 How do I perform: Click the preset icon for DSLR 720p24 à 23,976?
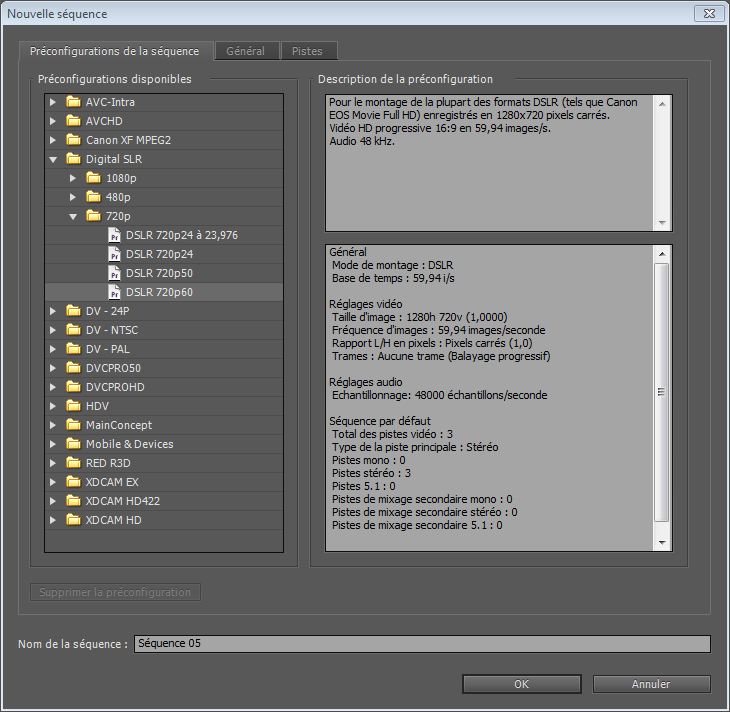tap(114, 235)
